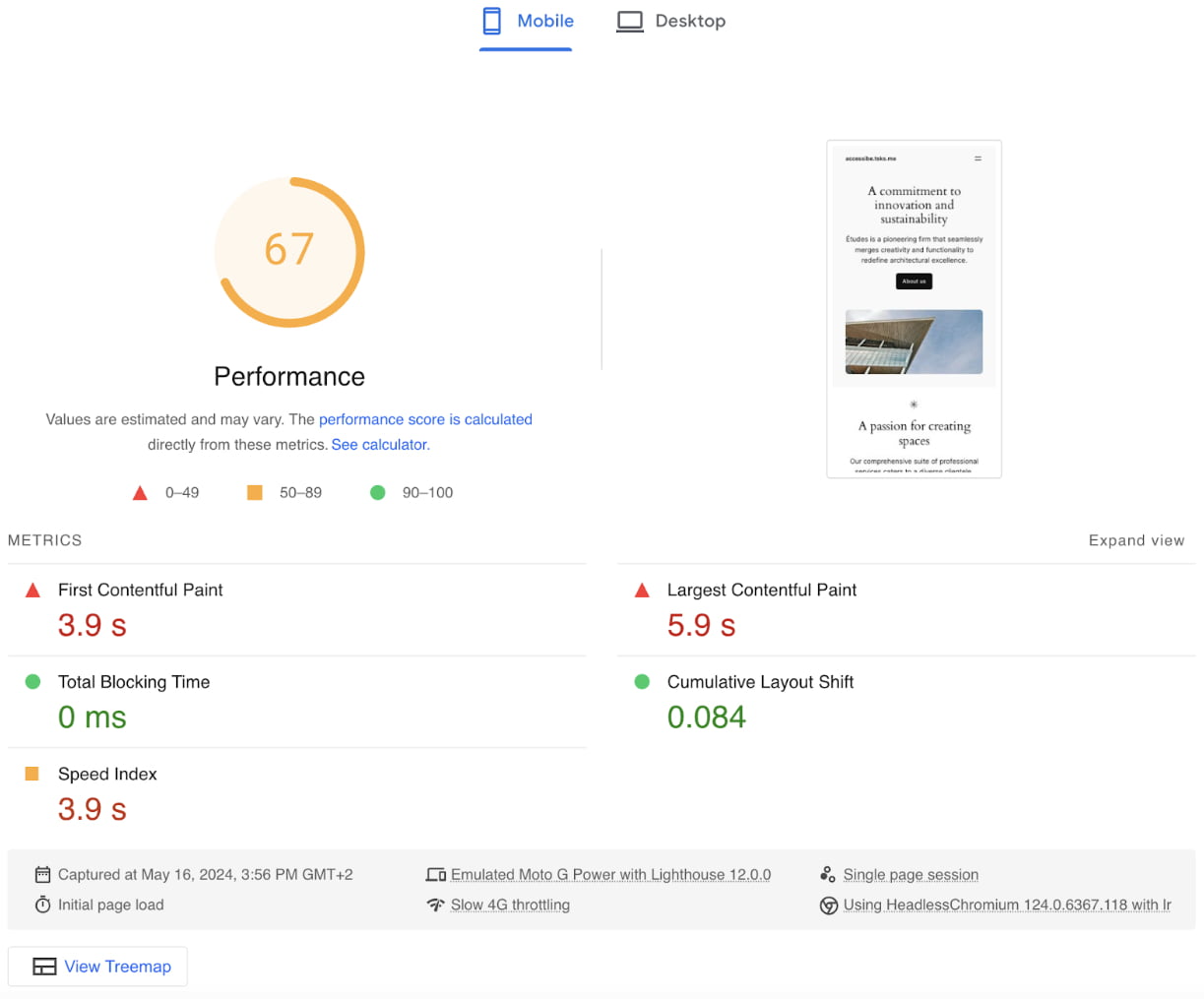Click the red triangle beside First Contentful Paint
This screenshot has width=1204, height=999.
click(x=32, y=590)
